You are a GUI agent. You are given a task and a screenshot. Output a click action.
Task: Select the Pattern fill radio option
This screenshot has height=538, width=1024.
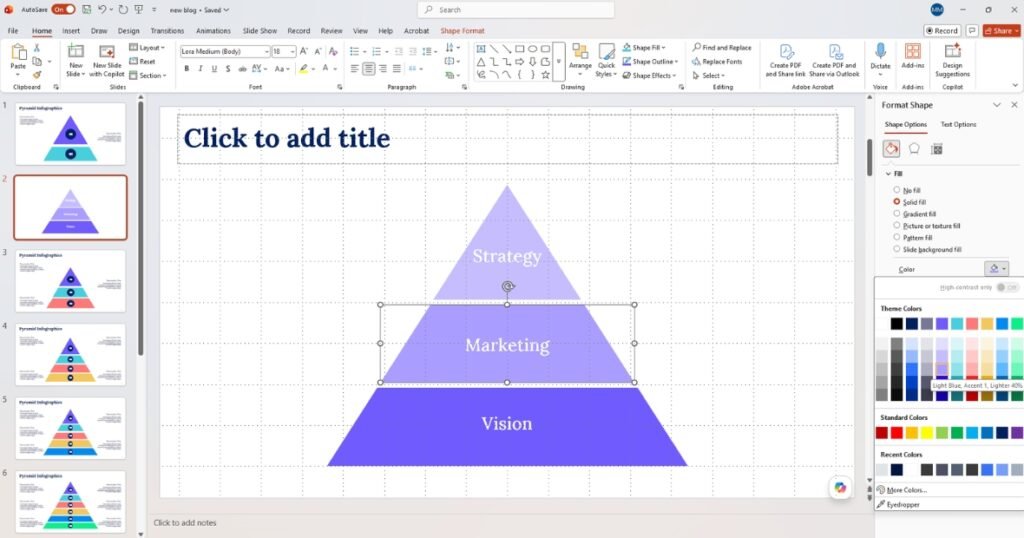tap(897, 237)
